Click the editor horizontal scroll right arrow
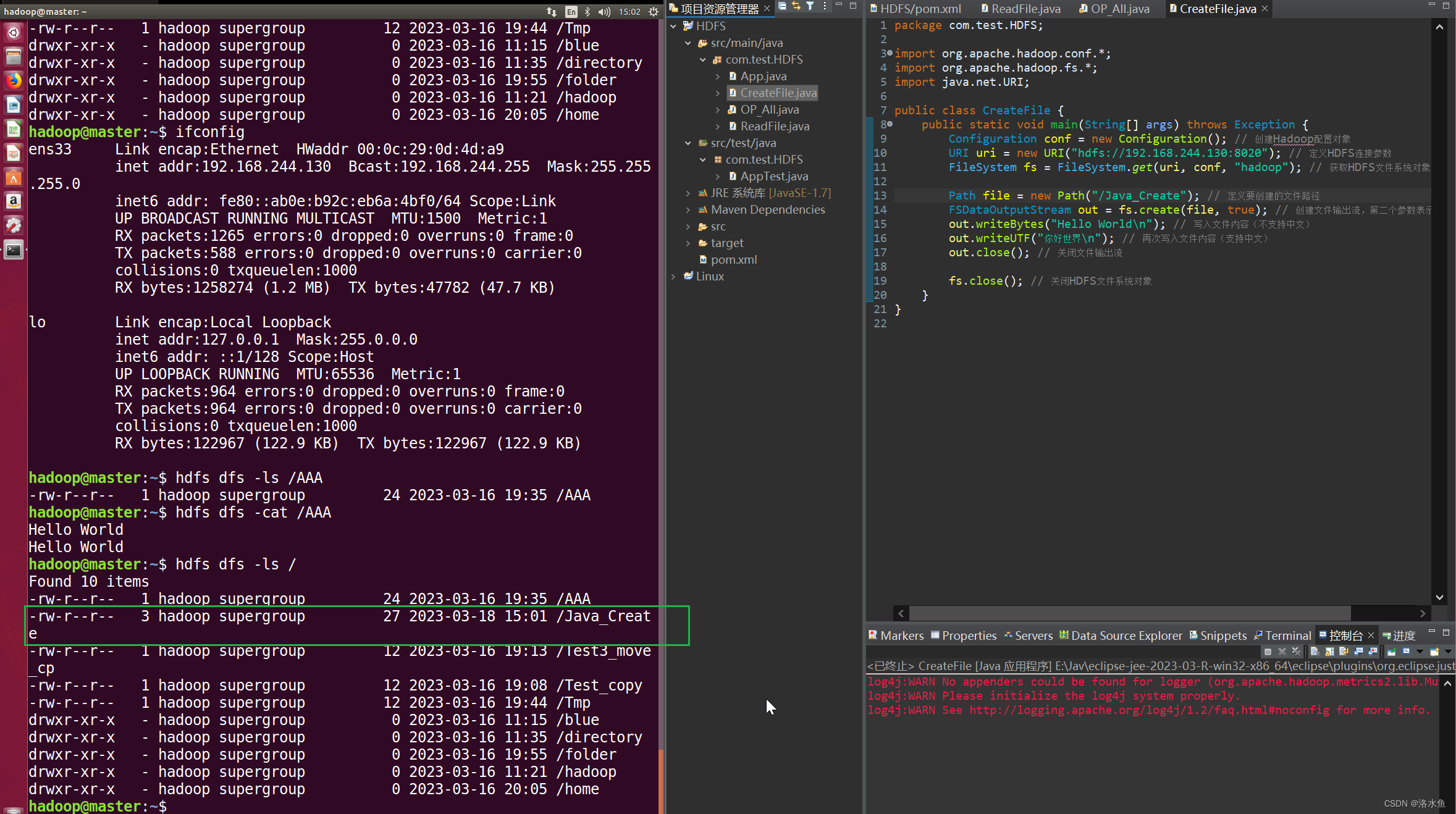The height and width of the screenshot is (814, 1456). pos(1423,613)
